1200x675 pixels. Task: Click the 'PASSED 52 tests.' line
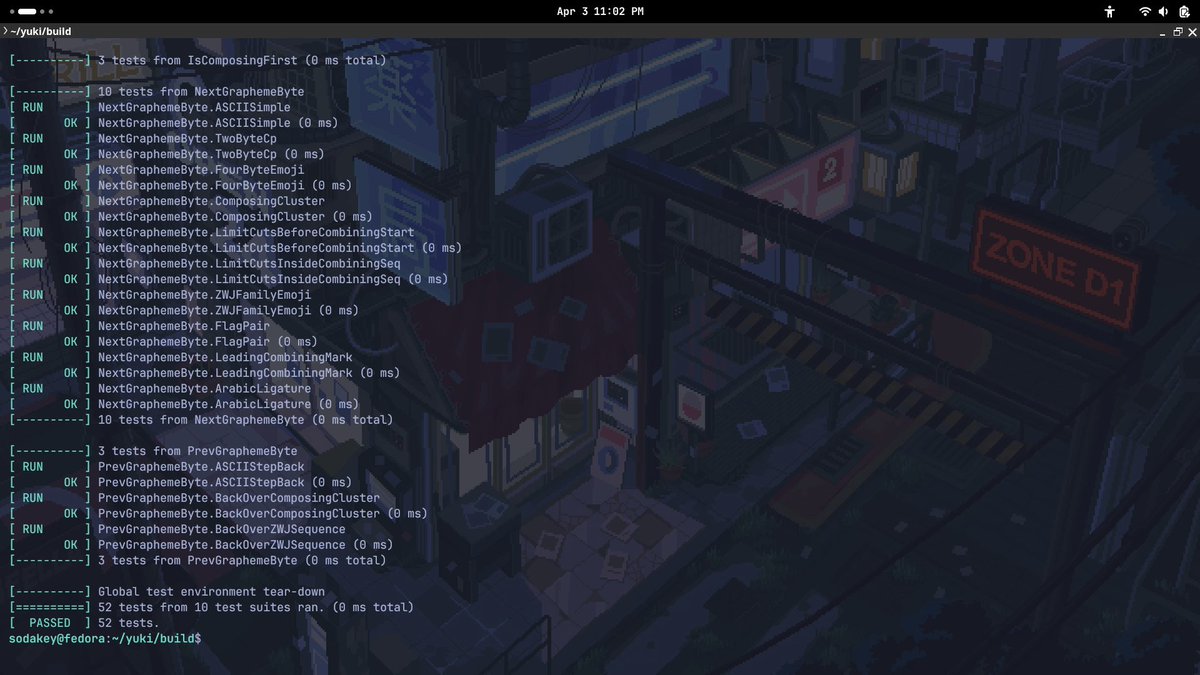[x=84, y=623]
